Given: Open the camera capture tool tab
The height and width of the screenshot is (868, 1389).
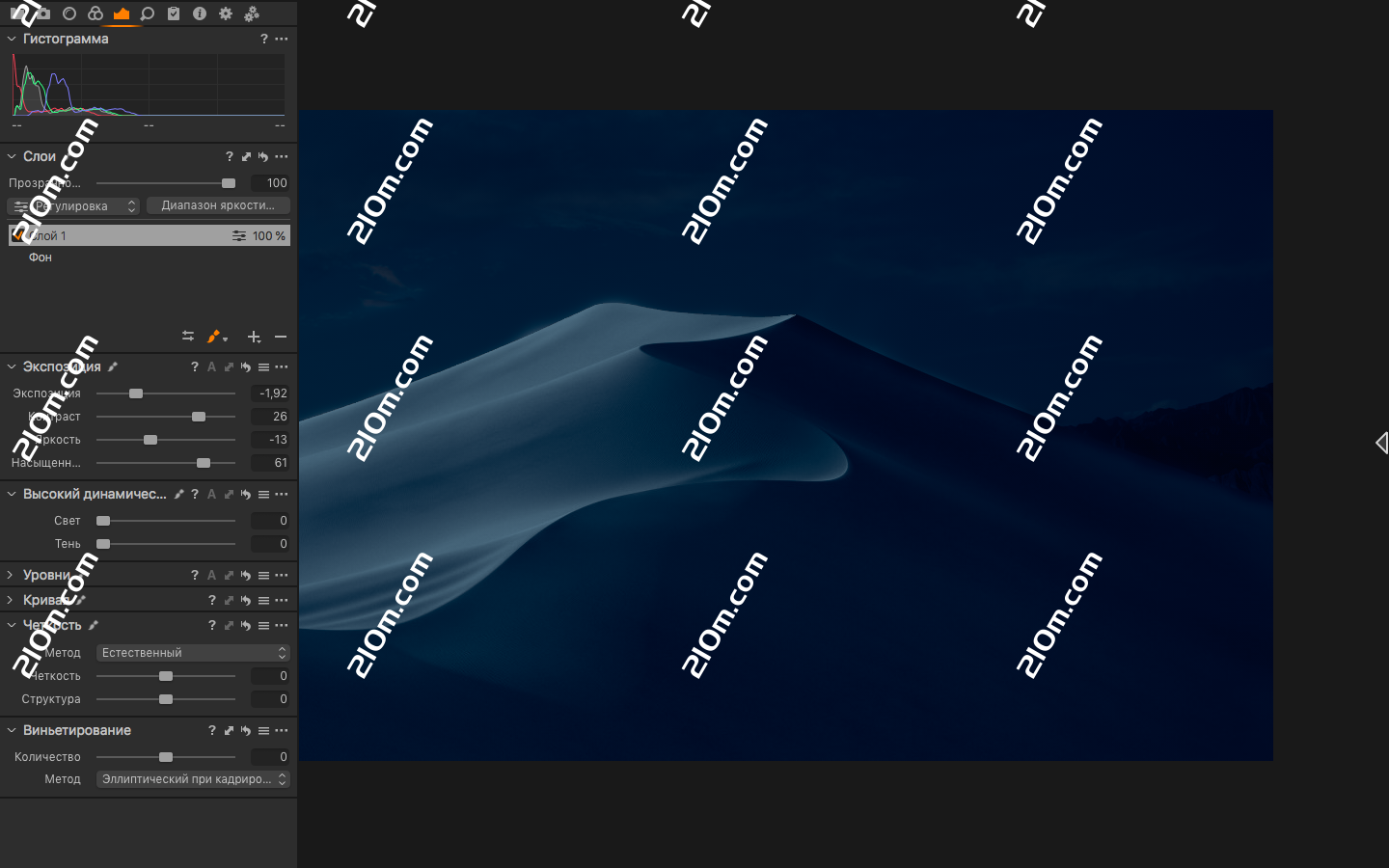Looking at the screenshot, I should pos(41,14).
